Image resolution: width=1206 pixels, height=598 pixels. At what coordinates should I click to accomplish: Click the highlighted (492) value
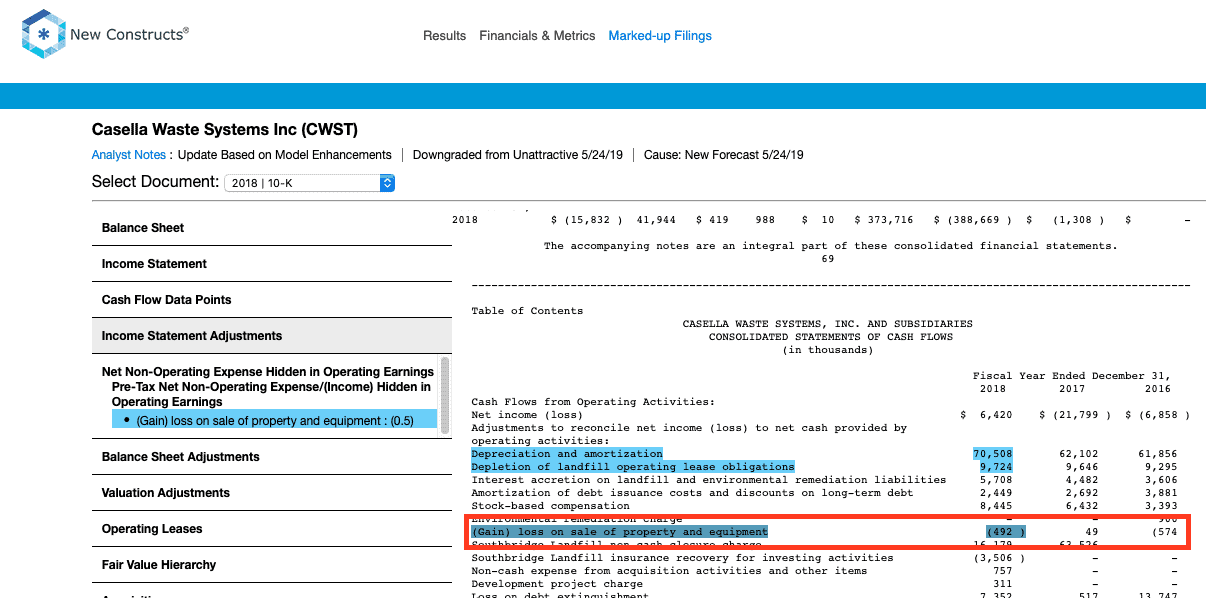click(1005, 532)
